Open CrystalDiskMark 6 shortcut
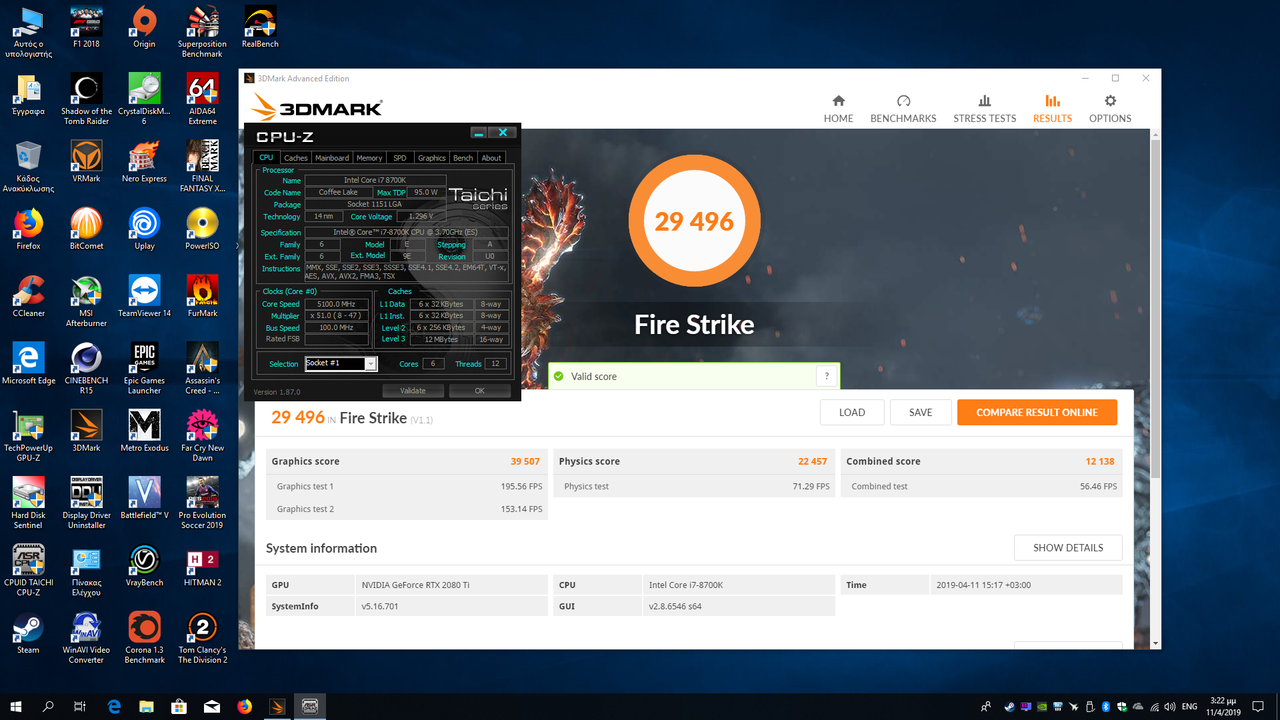 (144, 99)
